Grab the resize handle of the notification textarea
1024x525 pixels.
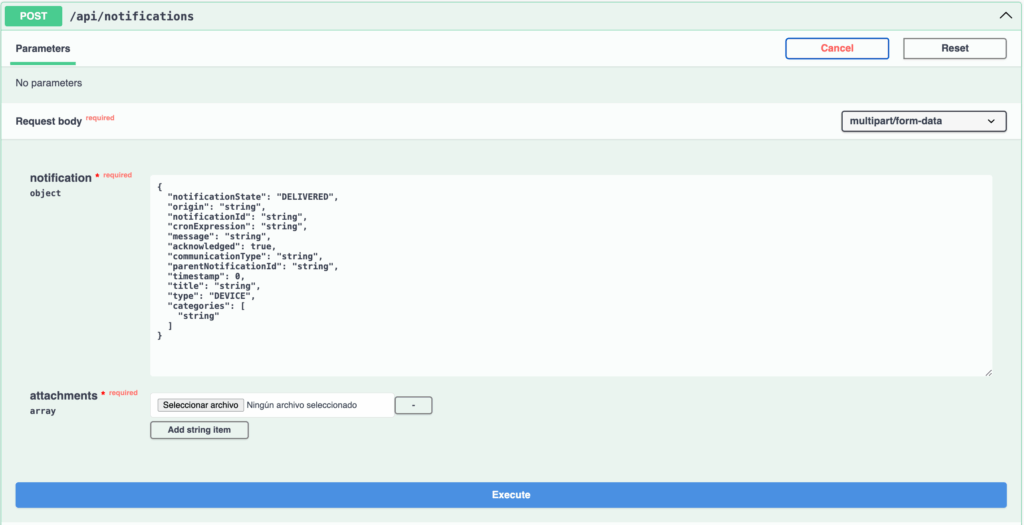[988, 372]
